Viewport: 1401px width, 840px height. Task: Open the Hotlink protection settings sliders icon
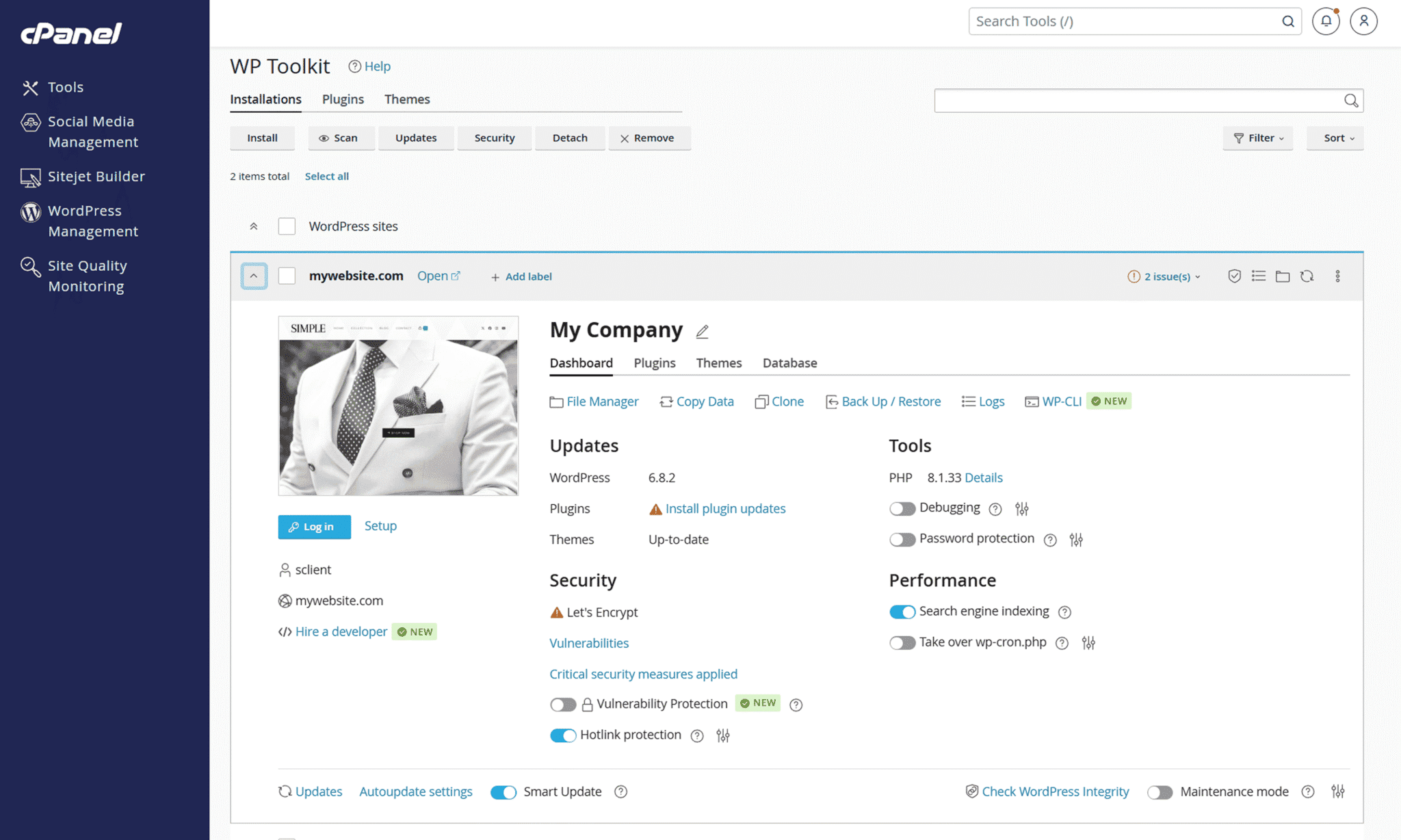(723, 735)
